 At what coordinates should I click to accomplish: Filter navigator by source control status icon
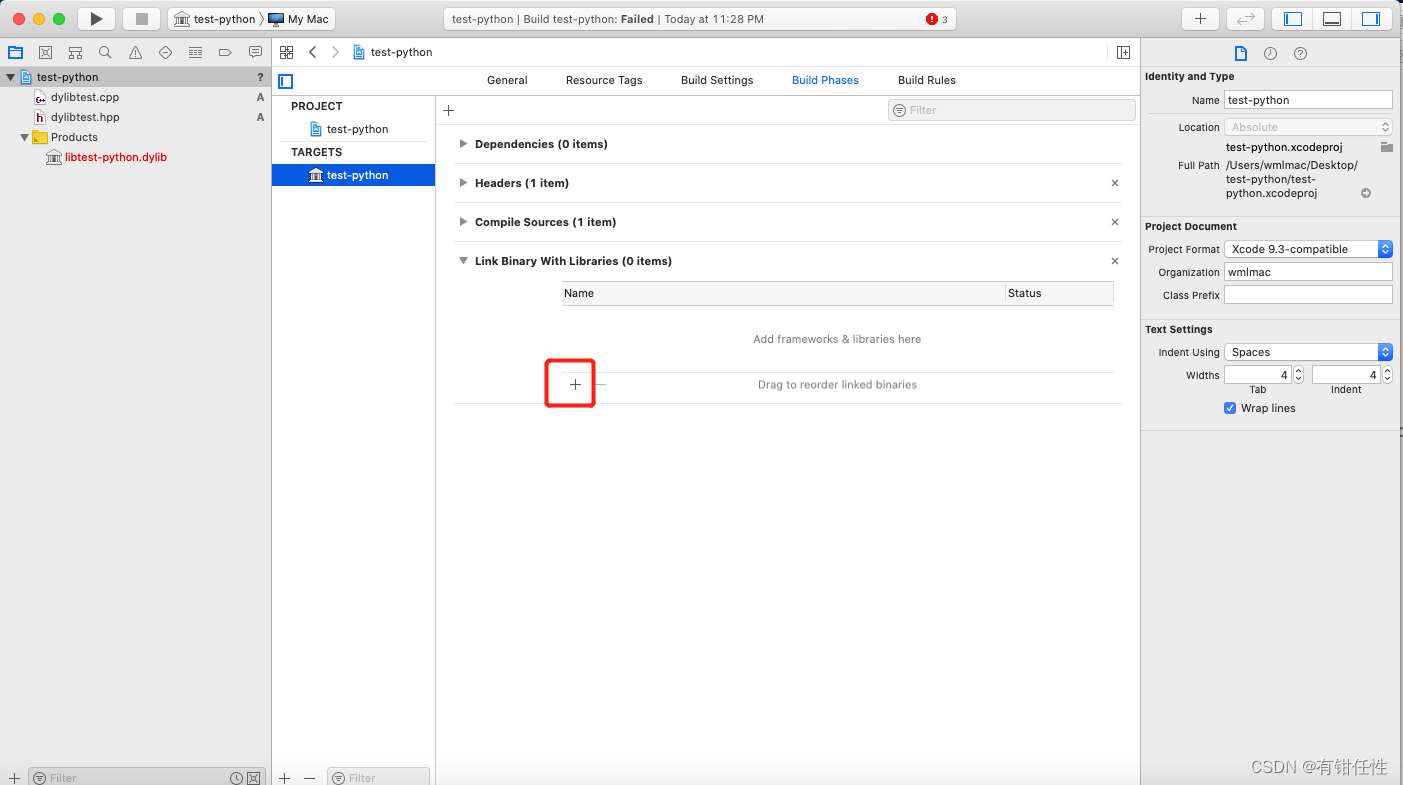pyautogui.click(x=254, y=778)
